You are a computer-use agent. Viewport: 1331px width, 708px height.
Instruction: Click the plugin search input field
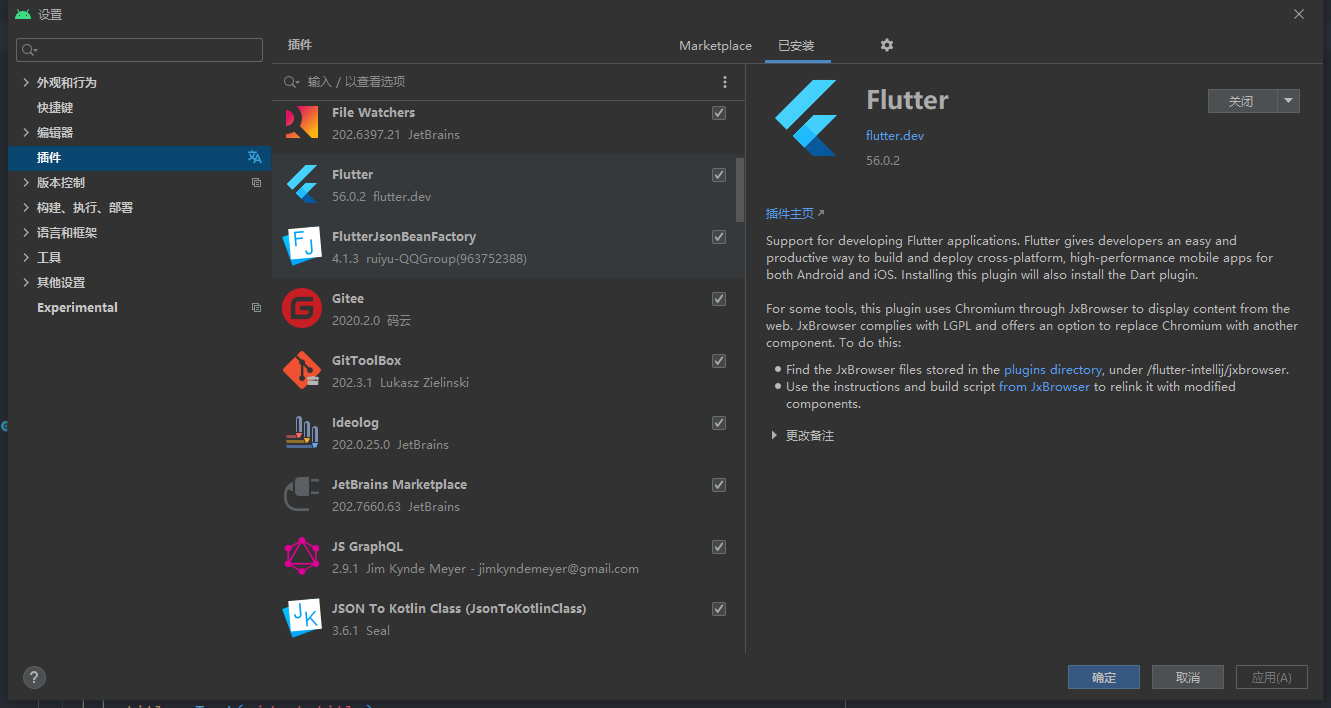(x=500, y=82)
